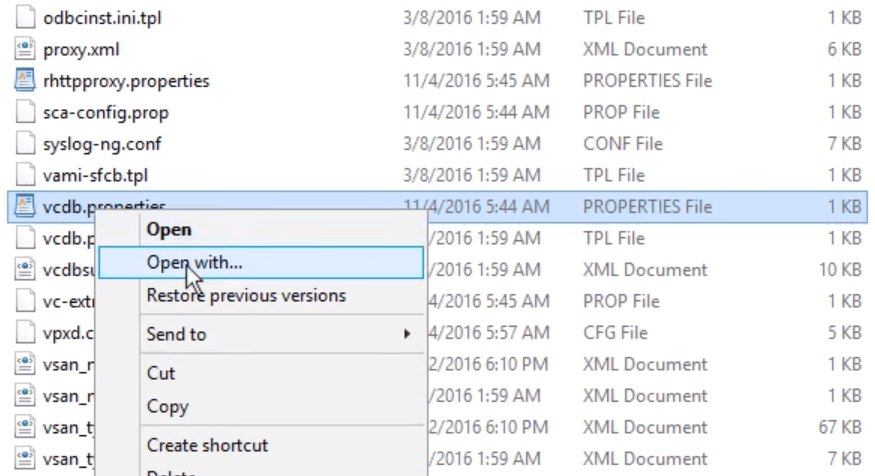875x476 pixels.
Task: Click the vcdb.properties file icon
Action: (x=25, y=207)
